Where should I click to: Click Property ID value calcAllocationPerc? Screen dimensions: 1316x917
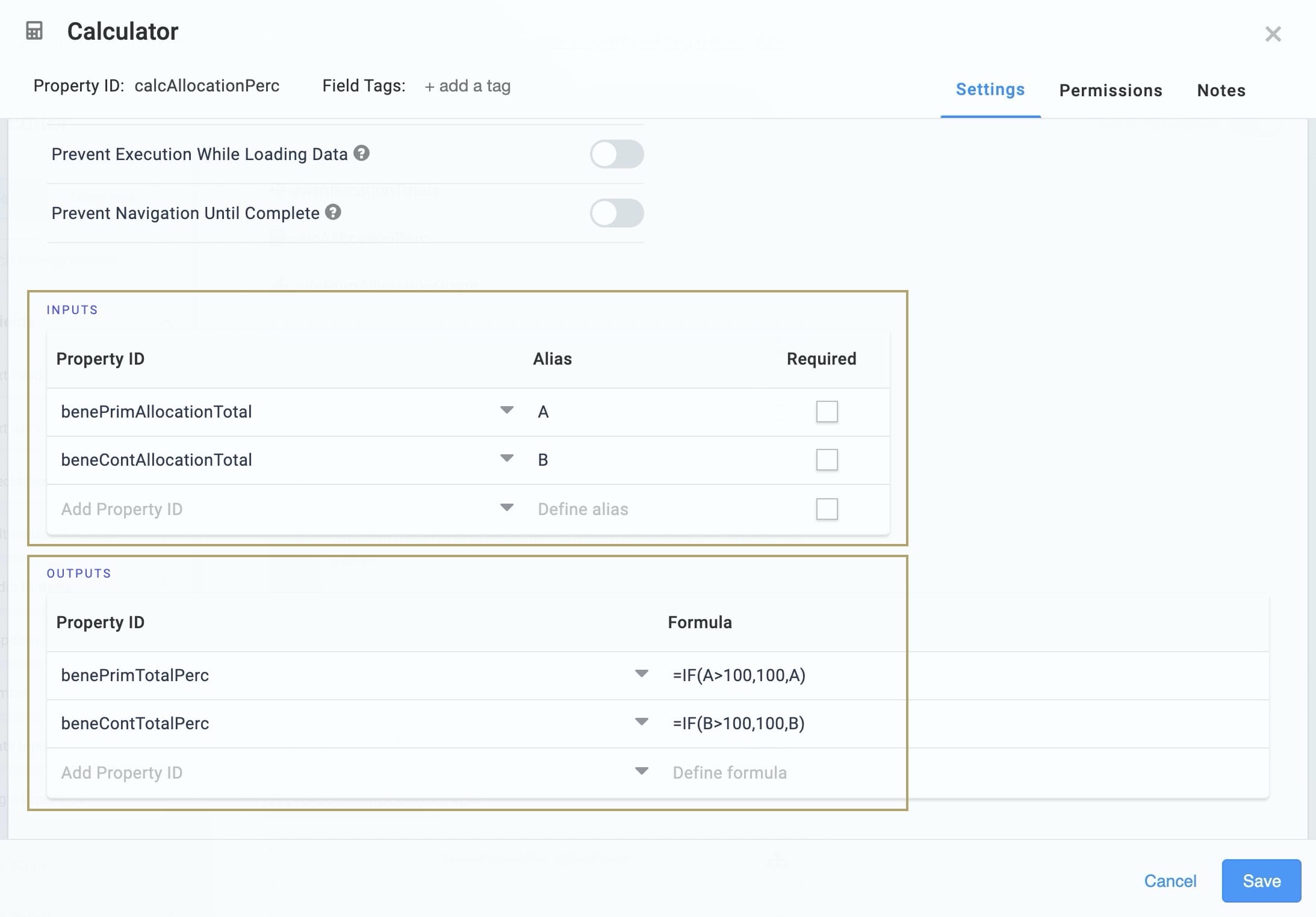(x=207, y=85)
